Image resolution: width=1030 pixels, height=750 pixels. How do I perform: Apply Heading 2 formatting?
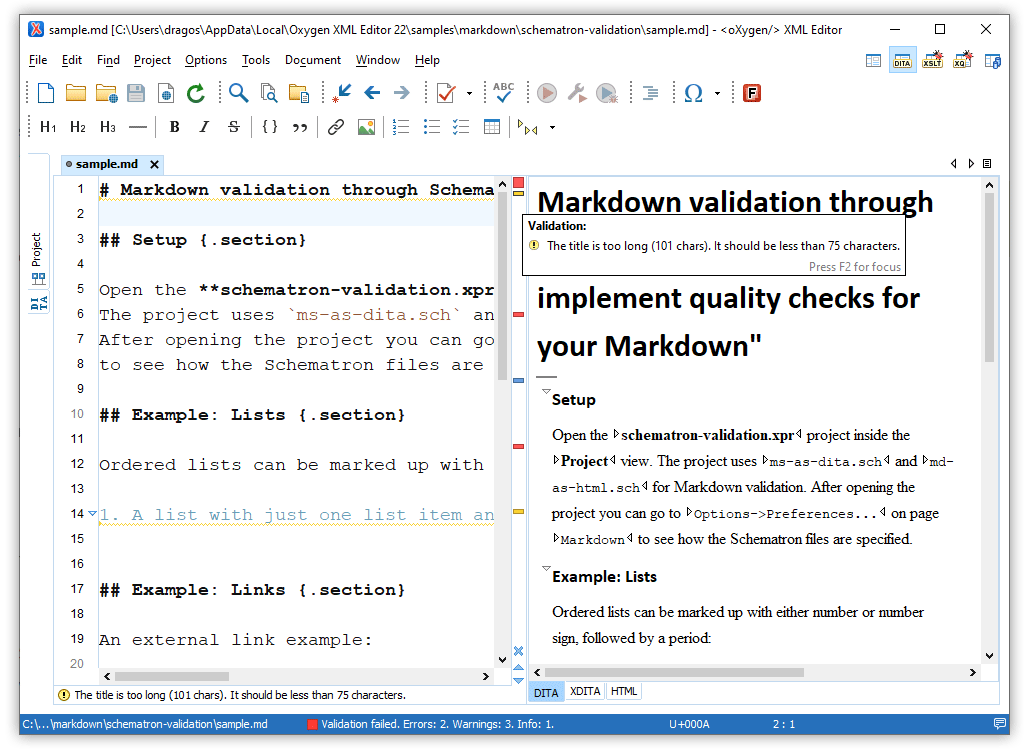tap(78, 127)
